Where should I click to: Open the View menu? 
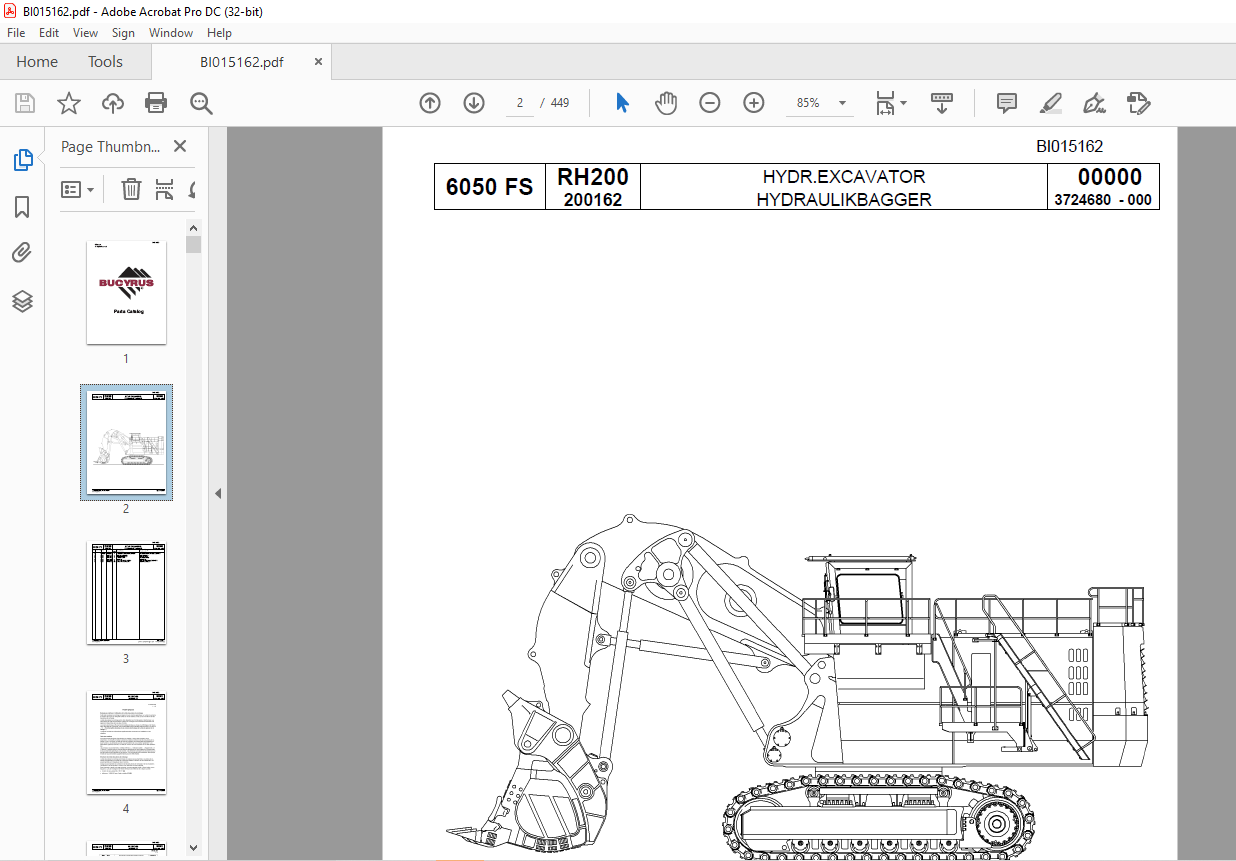86,33
